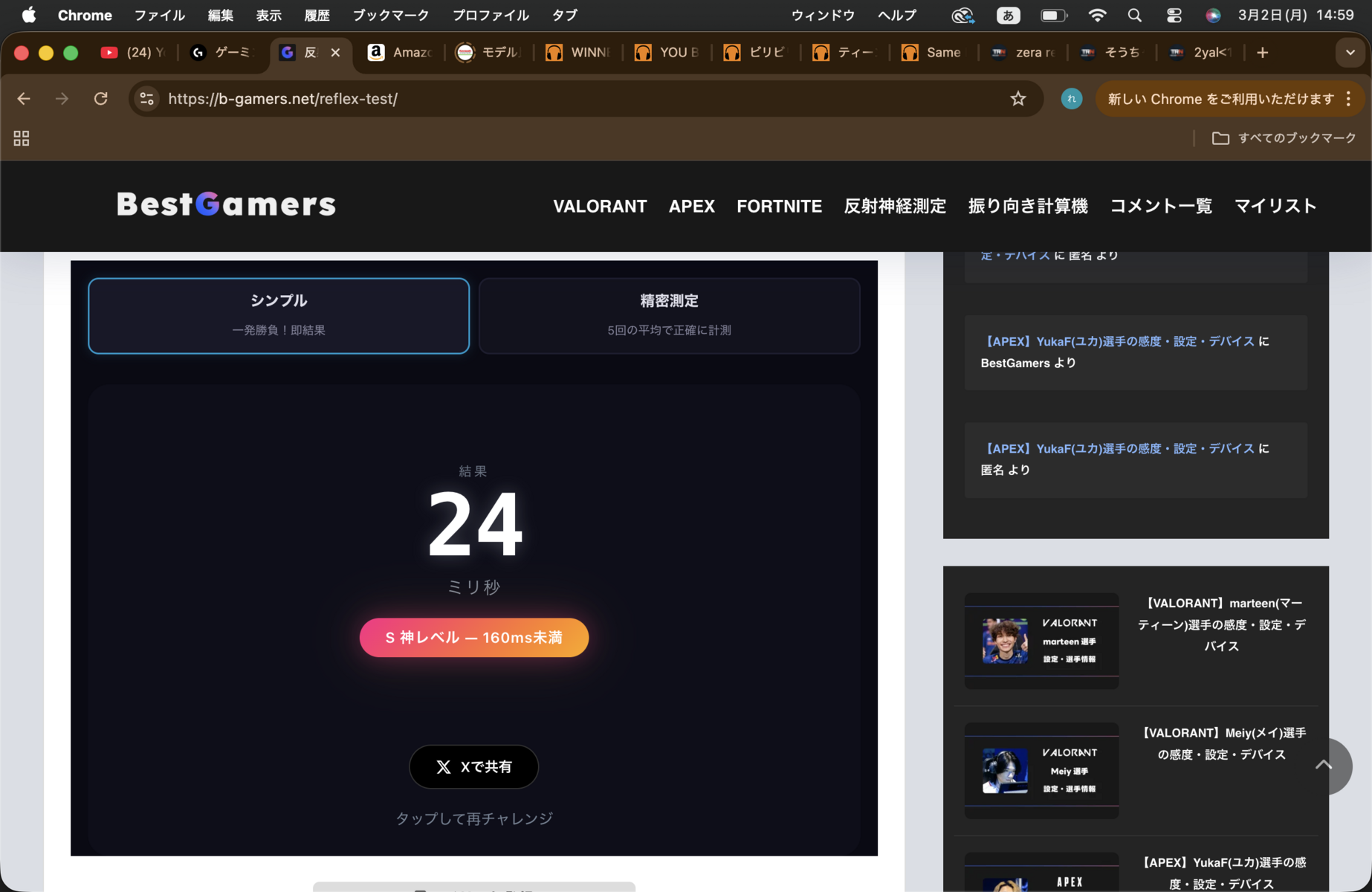
Task: Click the Xで共有 share button
Action: click(473, 766)
